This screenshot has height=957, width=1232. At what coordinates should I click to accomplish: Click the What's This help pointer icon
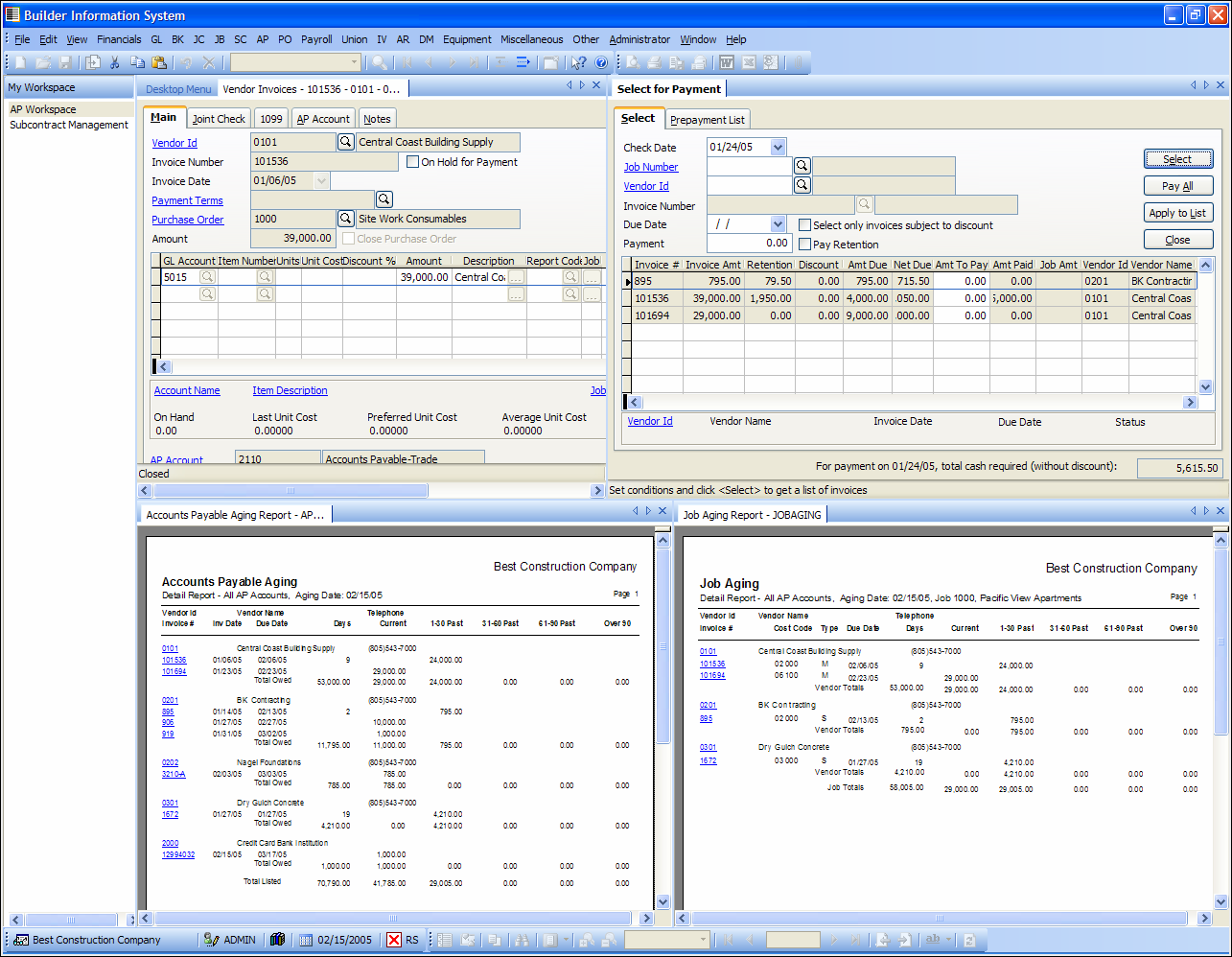pyautogui.click(x=578, y=62)
